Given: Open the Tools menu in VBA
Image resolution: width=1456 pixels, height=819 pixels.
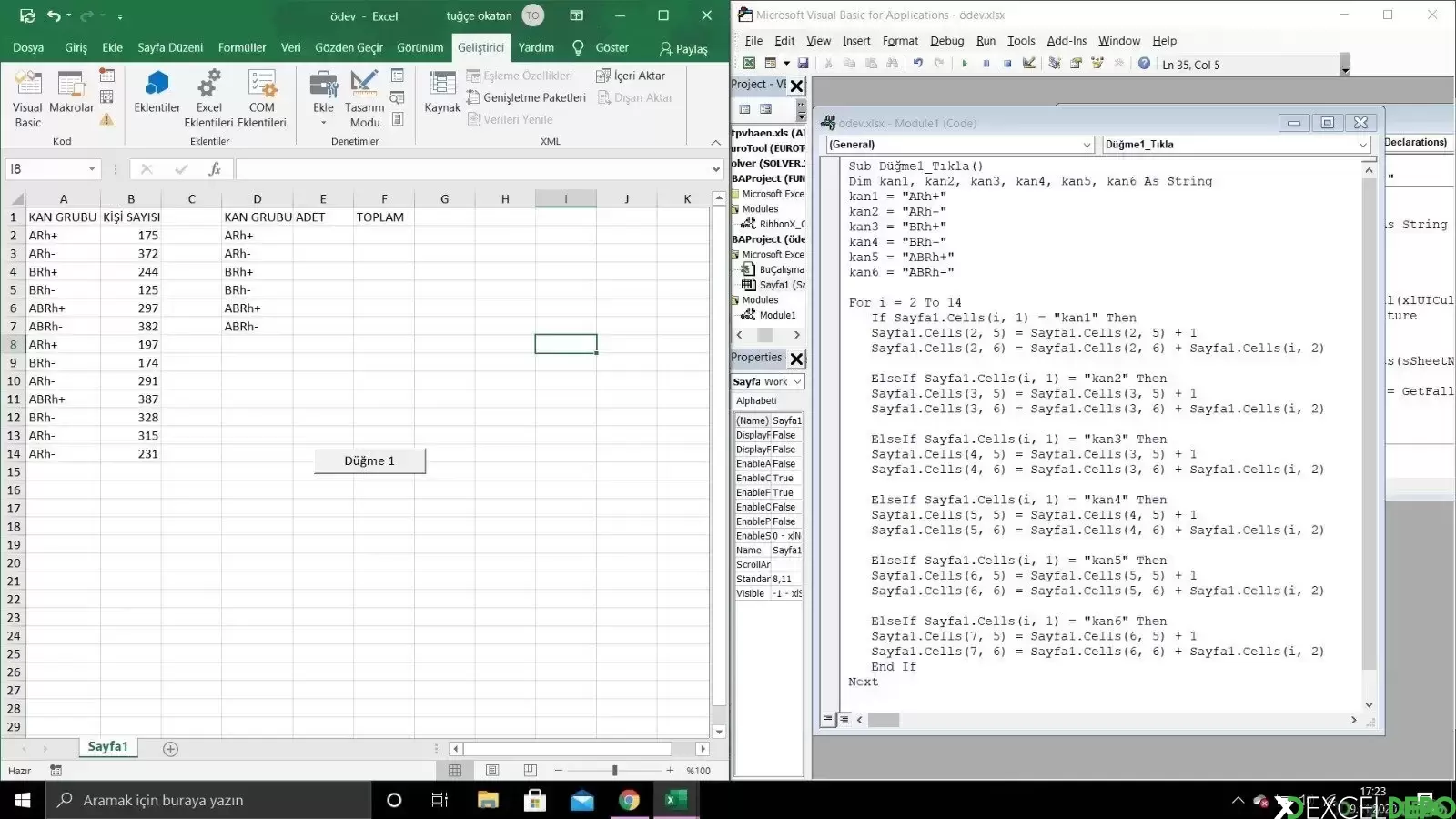Looking at the screenshot, I should click(x=1021, y=41).
